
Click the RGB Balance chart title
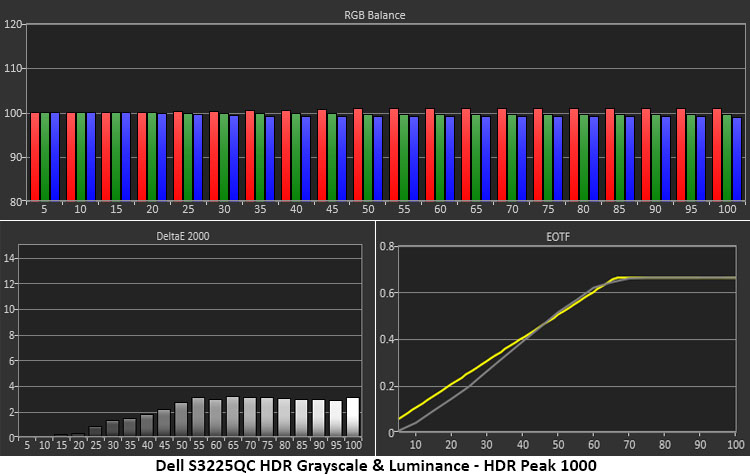375,15
